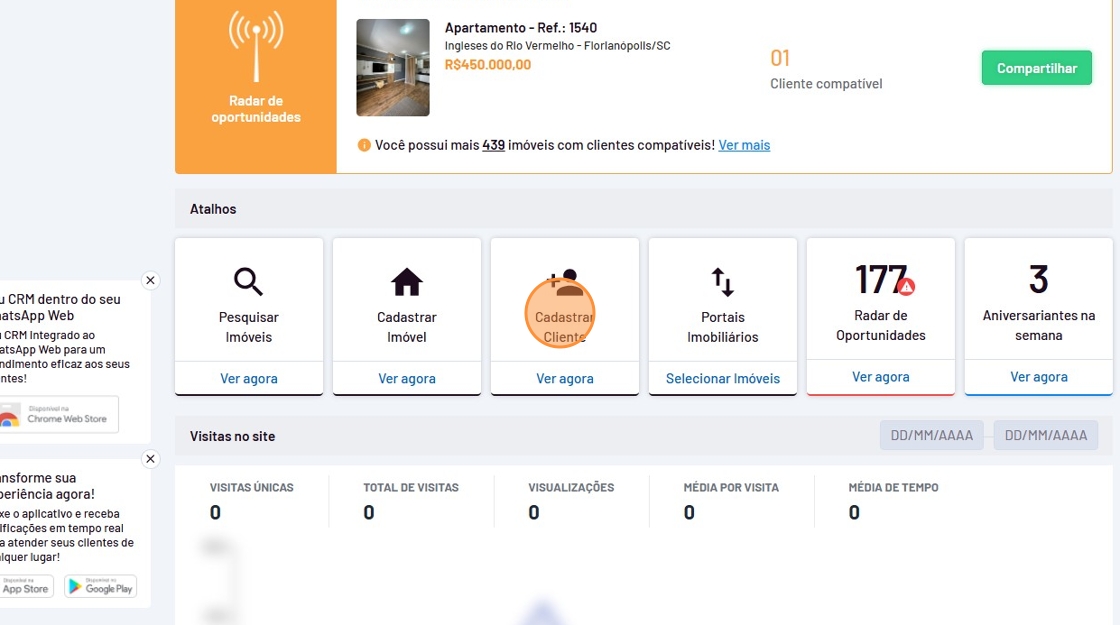Viewport: 1120px width, 625px height.
Task: Open the apartment Ref. 1540 thumbnail
Action: 392,68
